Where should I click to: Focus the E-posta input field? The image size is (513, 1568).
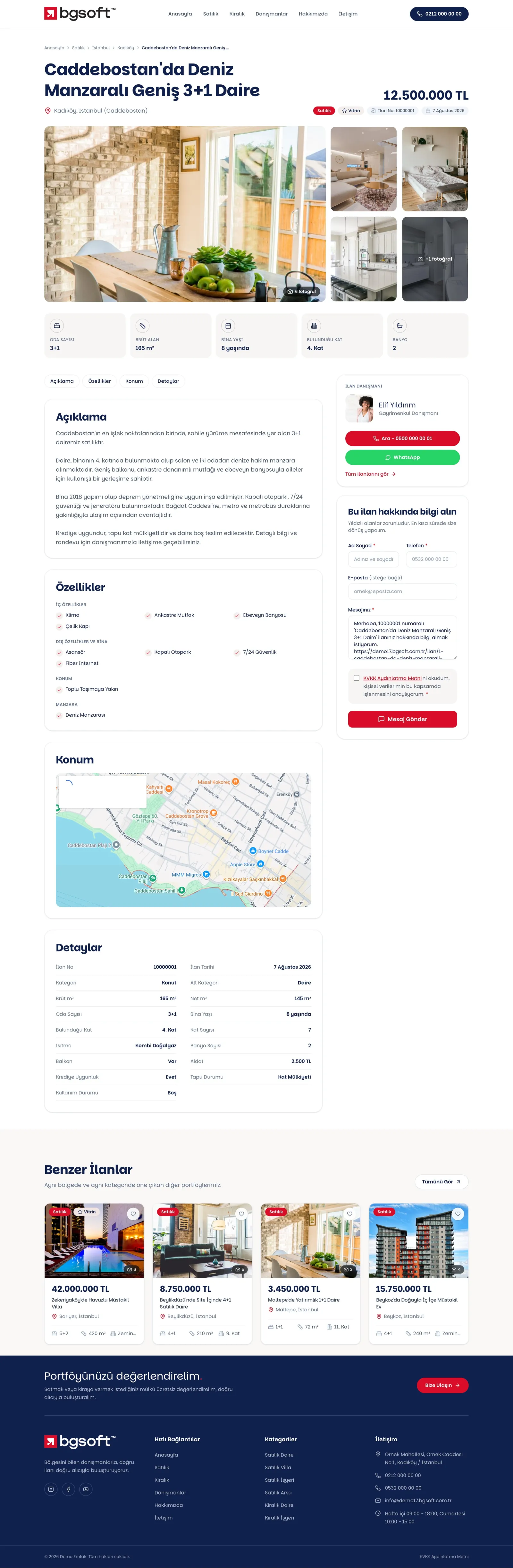click(402, 591)
